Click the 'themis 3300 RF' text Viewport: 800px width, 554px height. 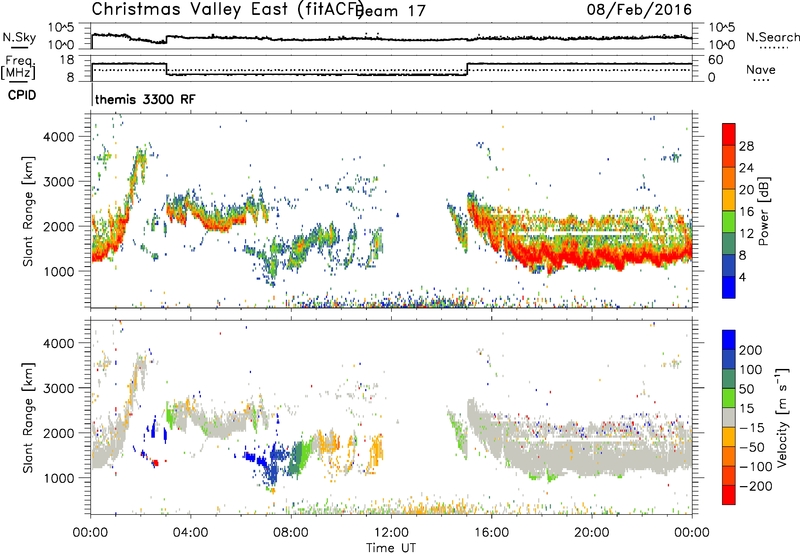(x=145, y=99)
